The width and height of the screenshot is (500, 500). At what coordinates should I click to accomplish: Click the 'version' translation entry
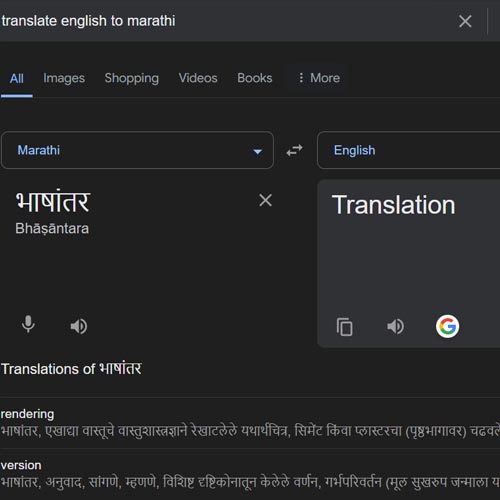pos(250,474)
